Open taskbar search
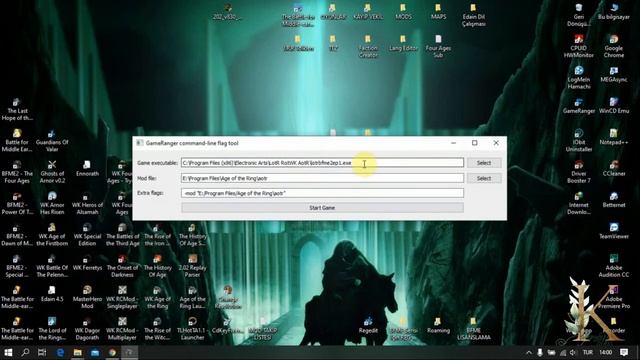The height and width of the screenshot is (360, 640). (x=25, y=352)
